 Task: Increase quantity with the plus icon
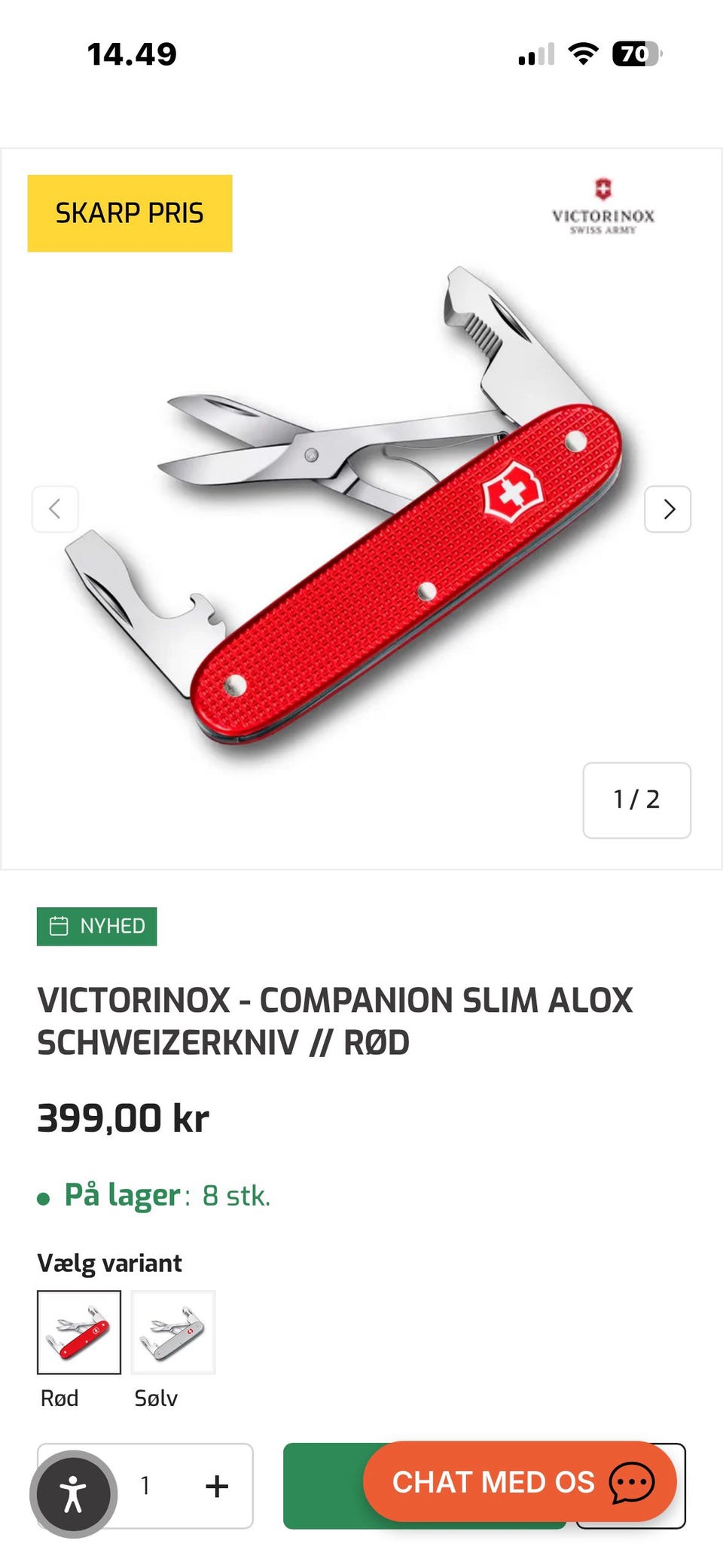tap(217, 1486)
